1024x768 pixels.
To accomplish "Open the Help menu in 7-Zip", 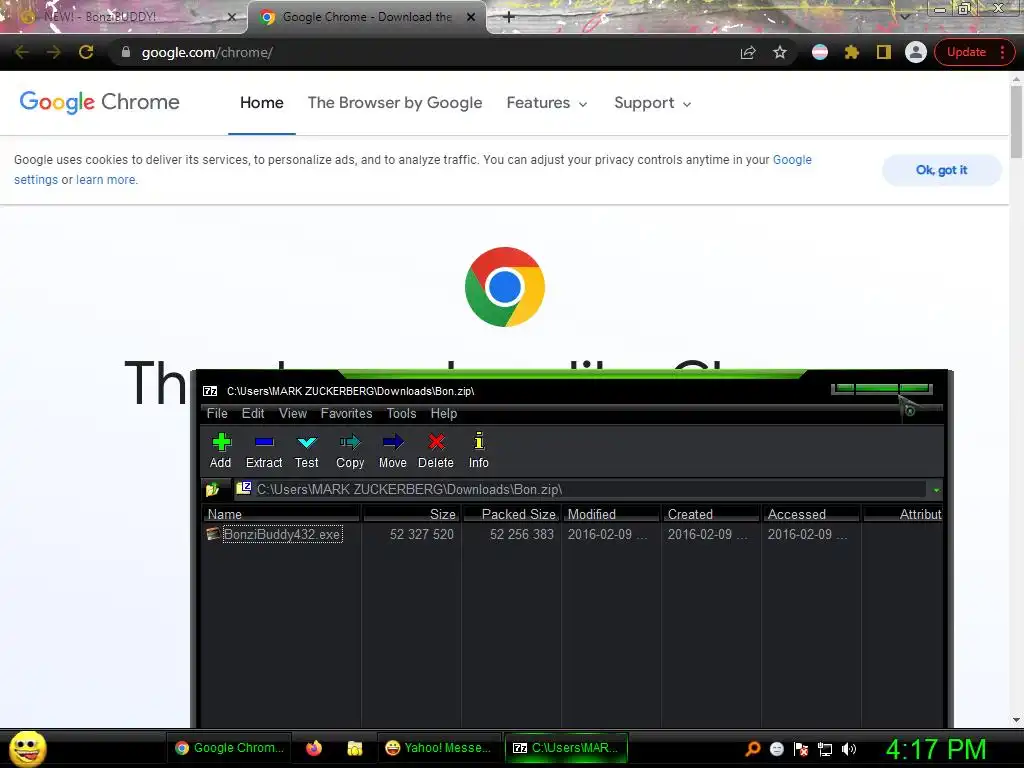I will pyautogui.click(x=443, y=413).
